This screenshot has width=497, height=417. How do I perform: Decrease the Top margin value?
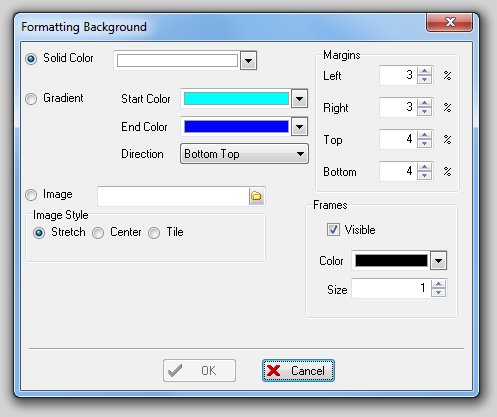click(424, 143)
